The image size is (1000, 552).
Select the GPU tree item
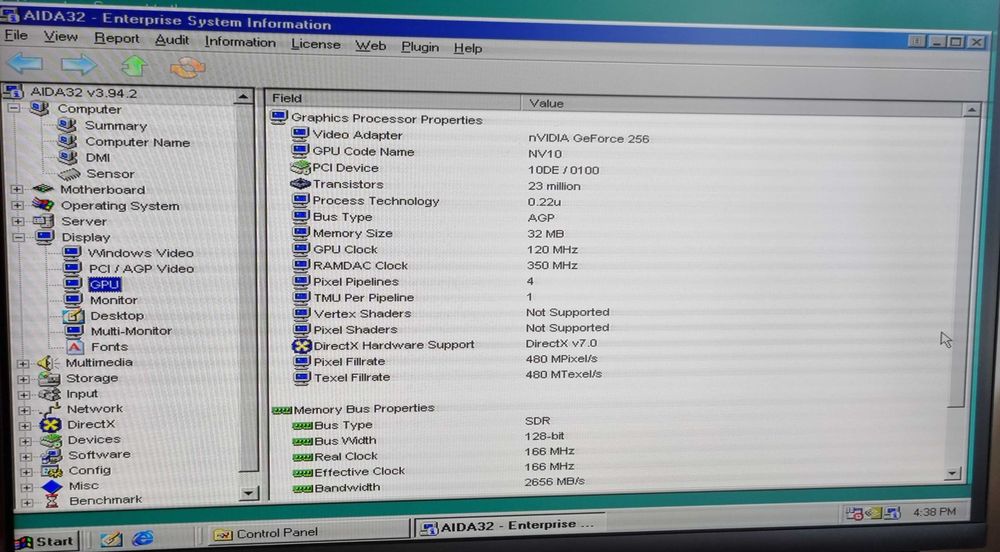point(105,284)
